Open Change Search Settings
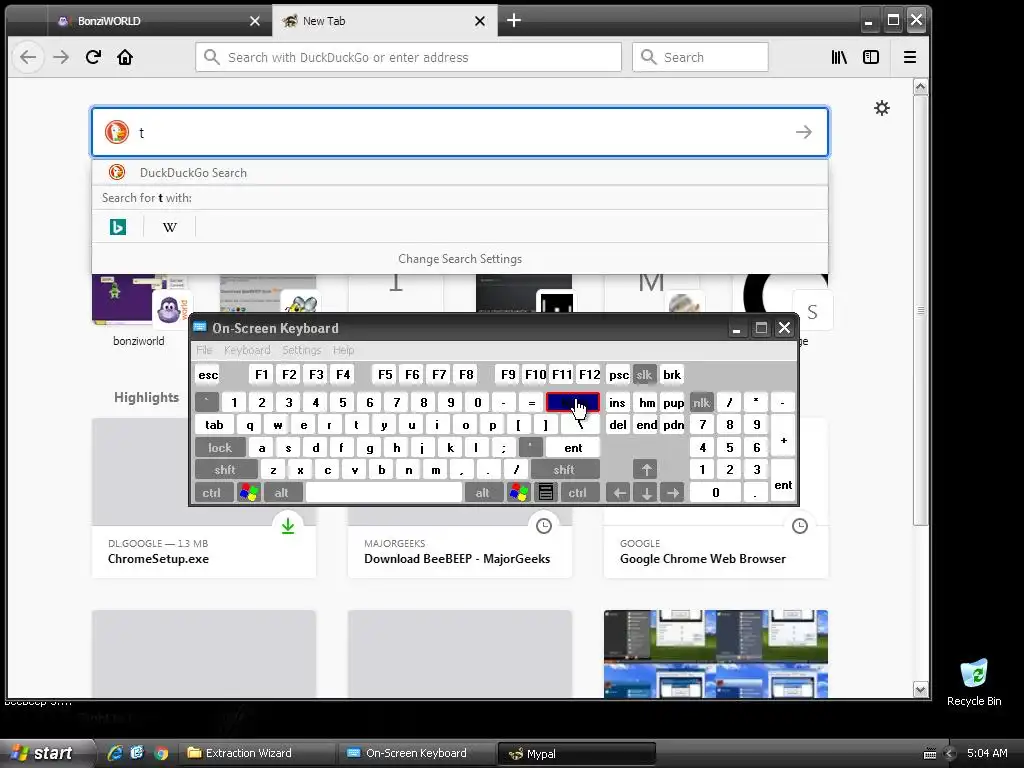 pyautogui.click(x=460, y=259)
